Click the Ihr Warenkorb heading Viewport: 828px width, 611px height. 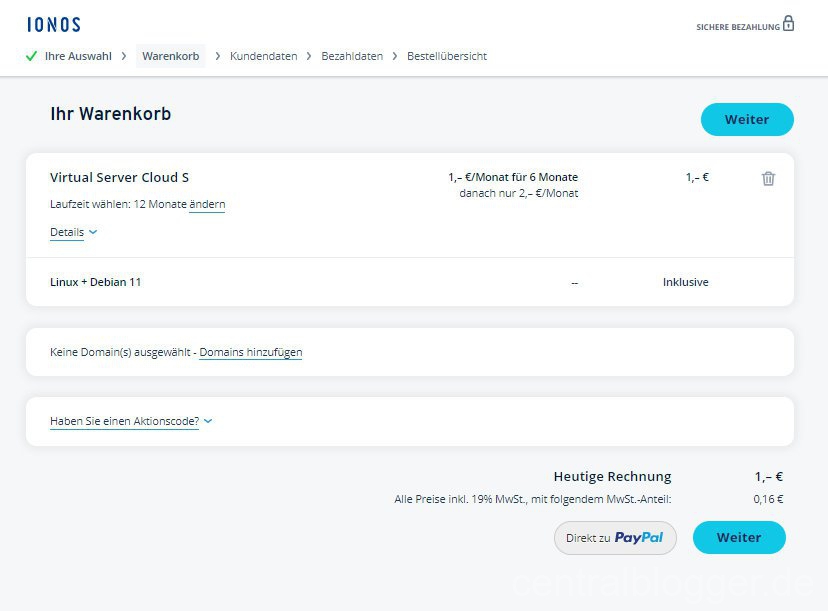tap(111, 114)
